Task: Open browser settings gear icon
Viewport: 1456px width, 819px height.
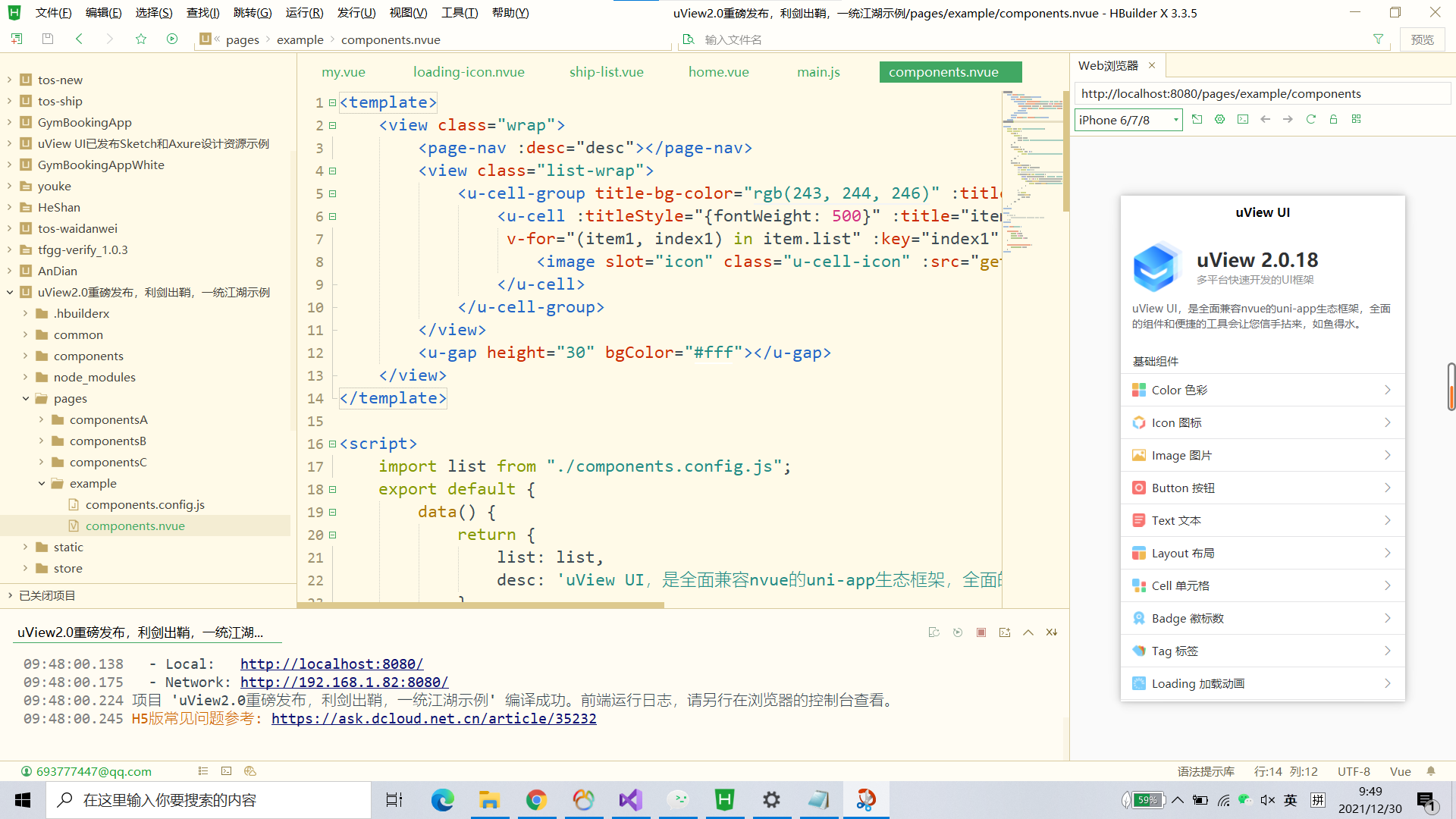Action: [1219, 120]
